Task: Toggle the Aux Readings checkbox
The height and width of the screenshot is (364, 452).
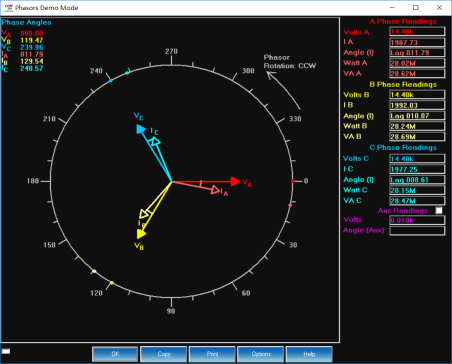Action: point(439,210)
